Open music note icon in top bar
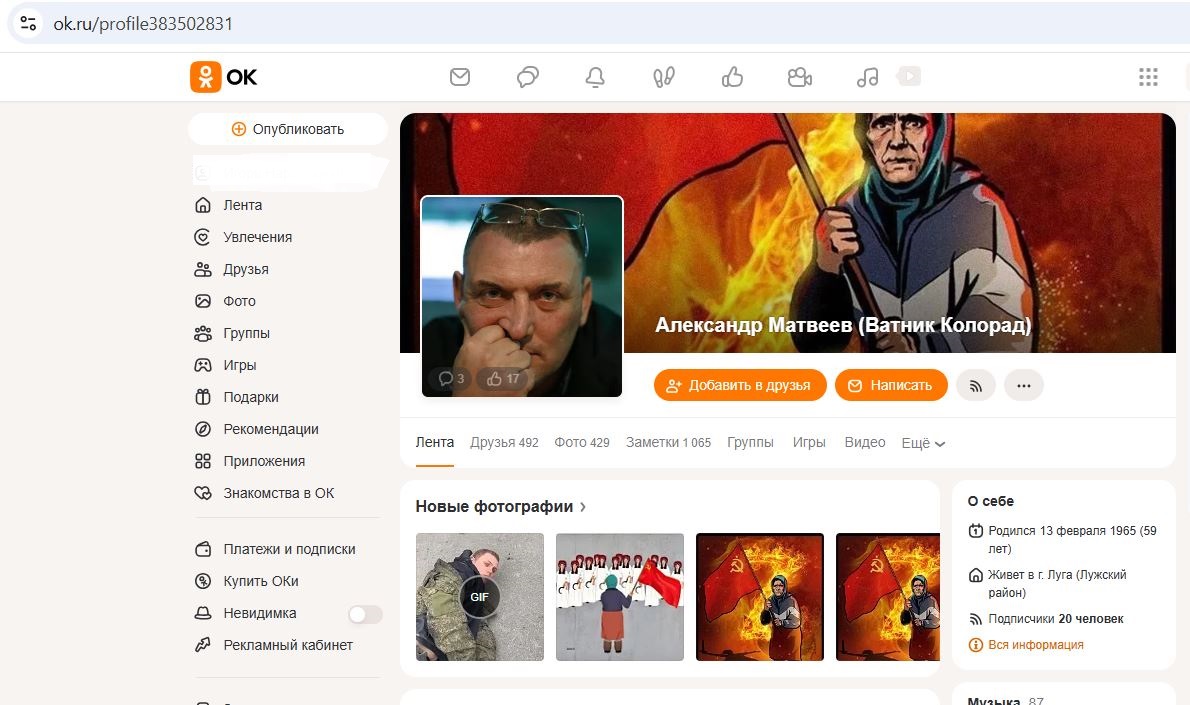The image size is (1190, 705). (867, 77)
